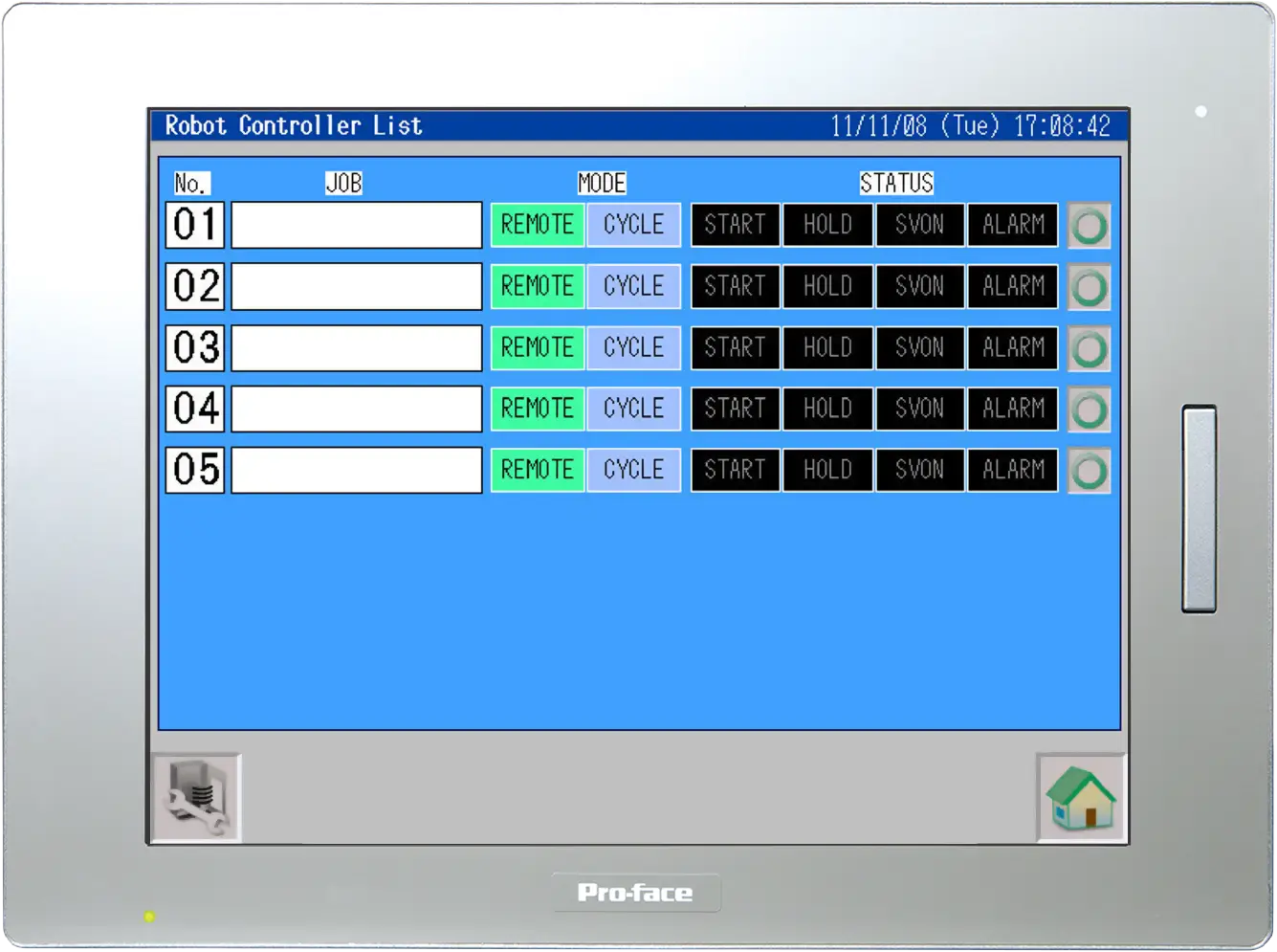Click the JOB field of robot 01
This screenshot has height=952, width=1277.
357,225
